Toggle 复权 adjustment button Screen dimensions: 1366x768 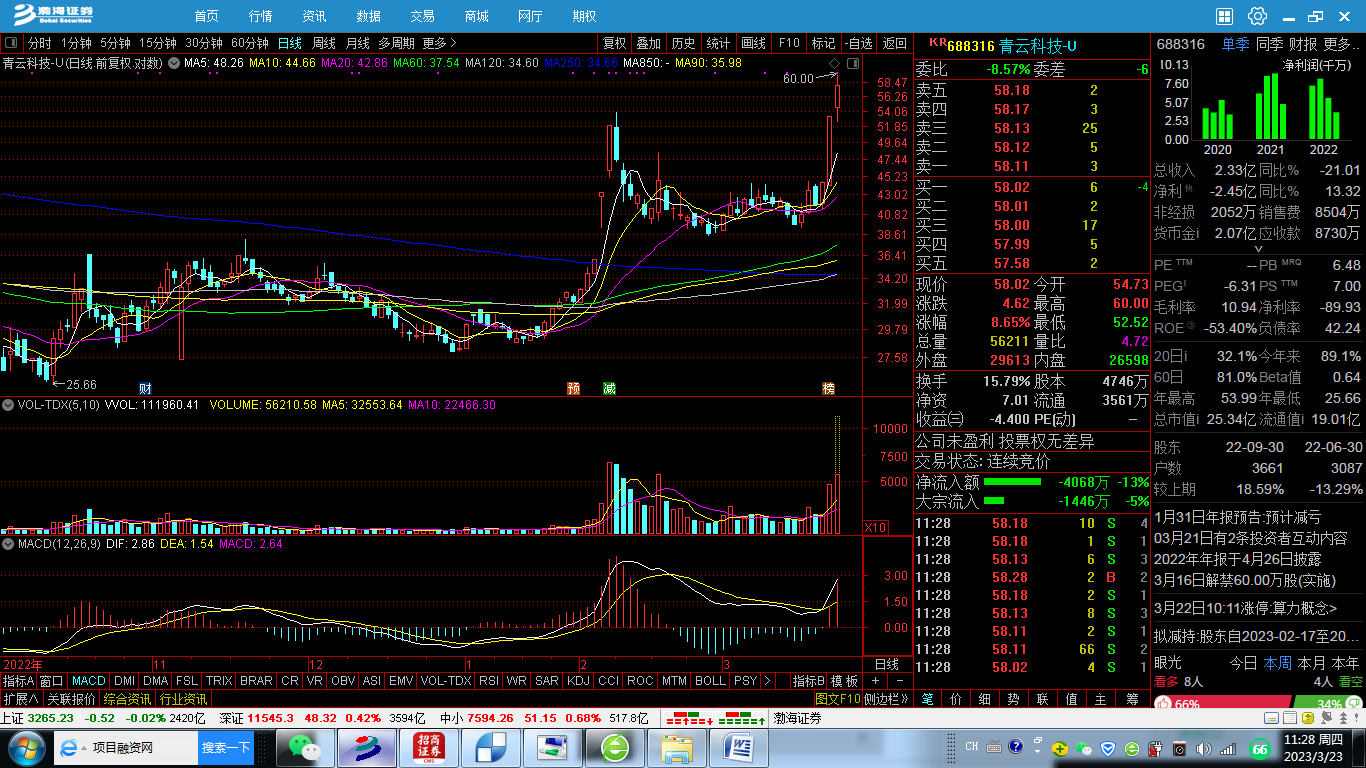click(x=614, y=43)
